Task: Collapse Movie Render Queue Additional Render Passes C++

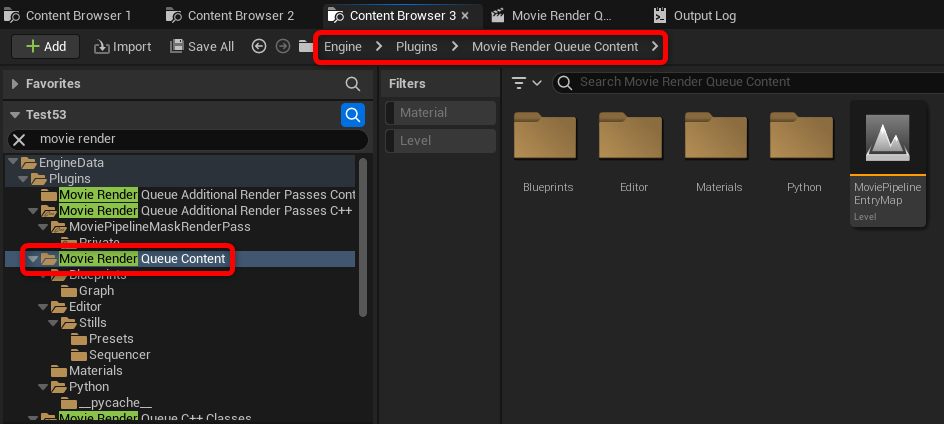Action: (x=34, y=211)
